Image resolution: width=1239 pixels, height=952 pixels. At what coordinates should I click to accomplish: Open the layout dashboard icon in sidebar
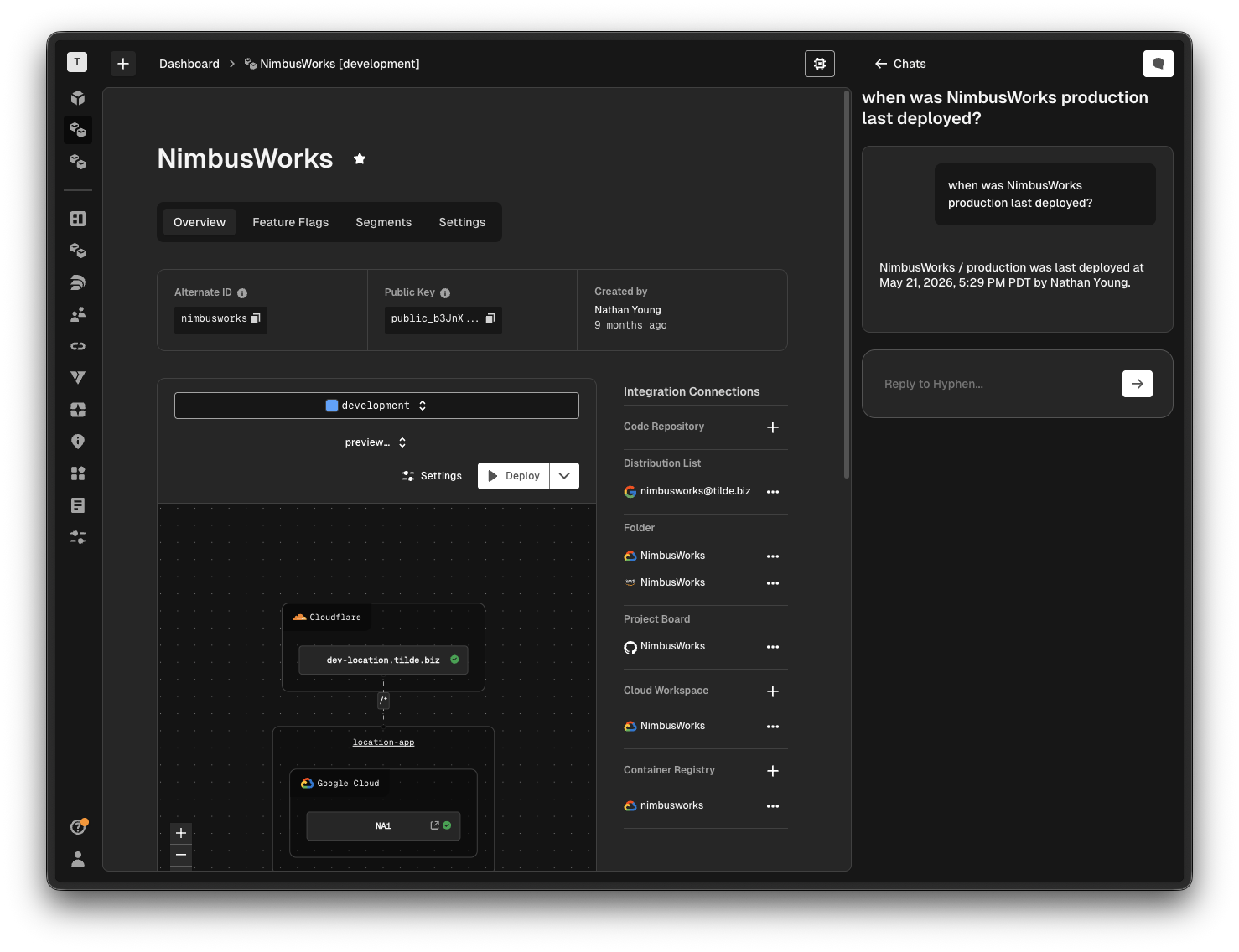pyautogui.click(x=78, y=219)
